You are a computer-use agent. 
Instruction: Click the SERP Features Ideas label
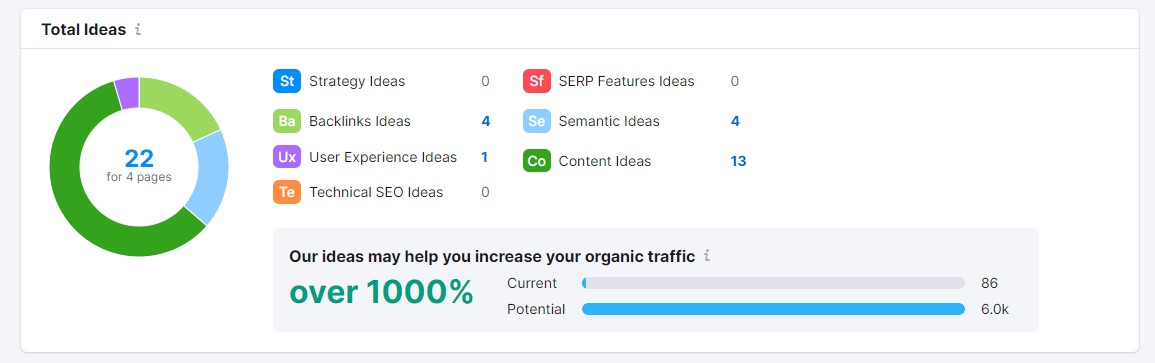627,81
